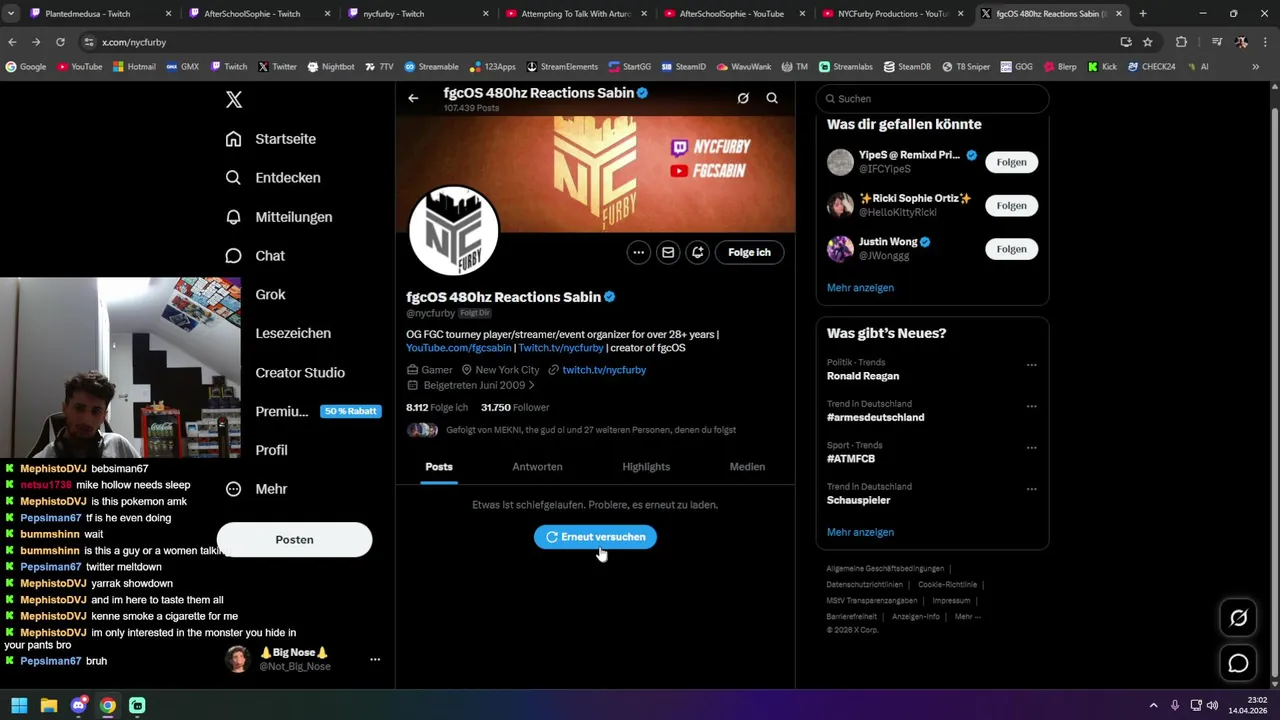This screenshot has height=720, width=1280.
Task: Click Mehr anzeigen under trends
Action: tap(860, 532)
